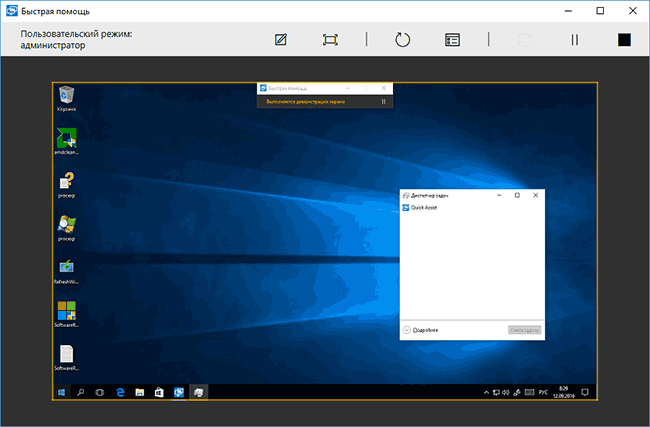This screenshot has width=650, height=427.
Task: Select the SoftwareR... colored squares icon
Action: (66, 314)
